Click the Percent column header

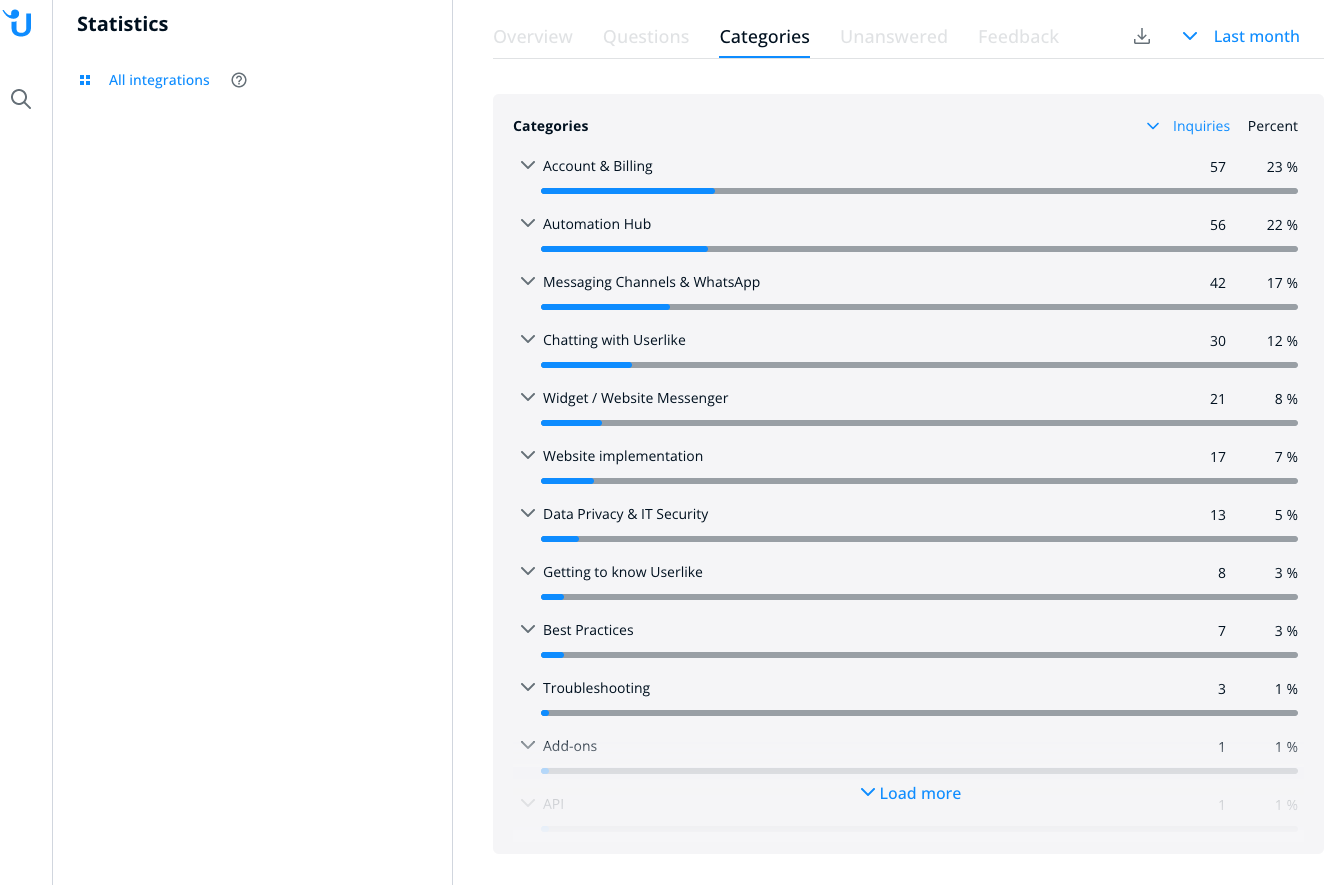pos(1272,126)
